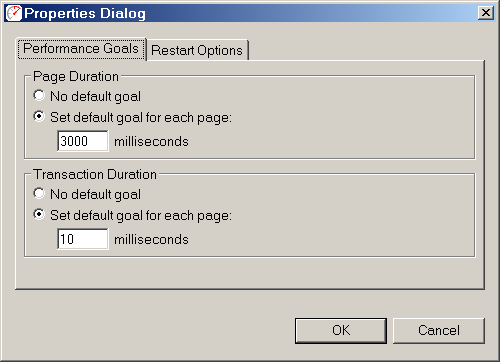Click 'No default goal' text in Page Duration
This screenshot has width=500, height=362.
[96, 97]
